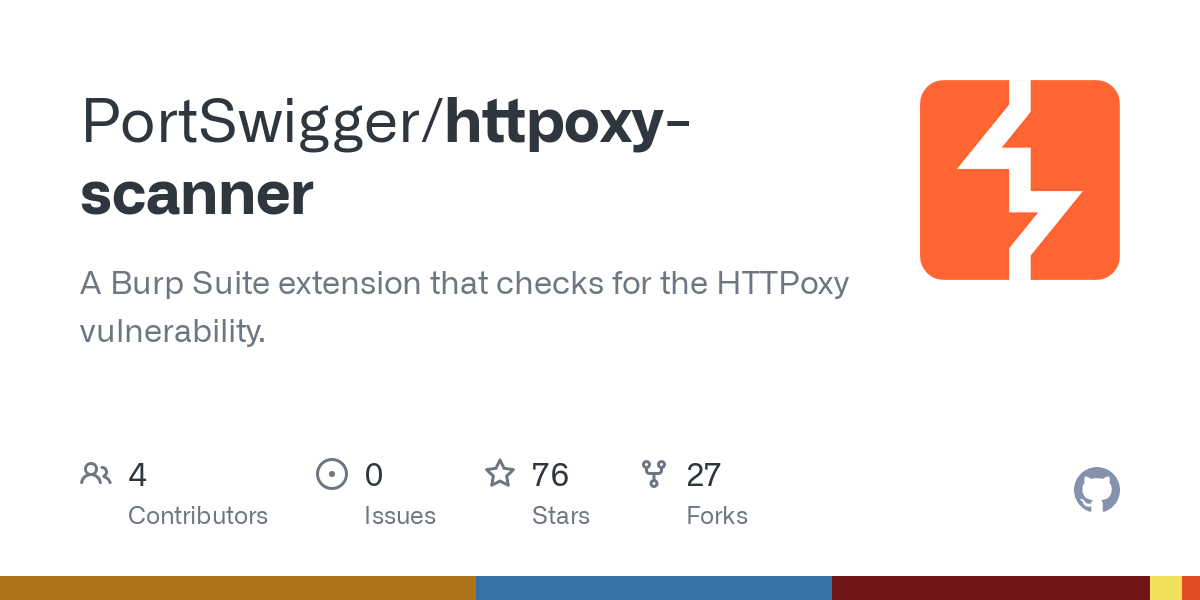
Task: Click the fork branch icon
Action: [654, 474]
